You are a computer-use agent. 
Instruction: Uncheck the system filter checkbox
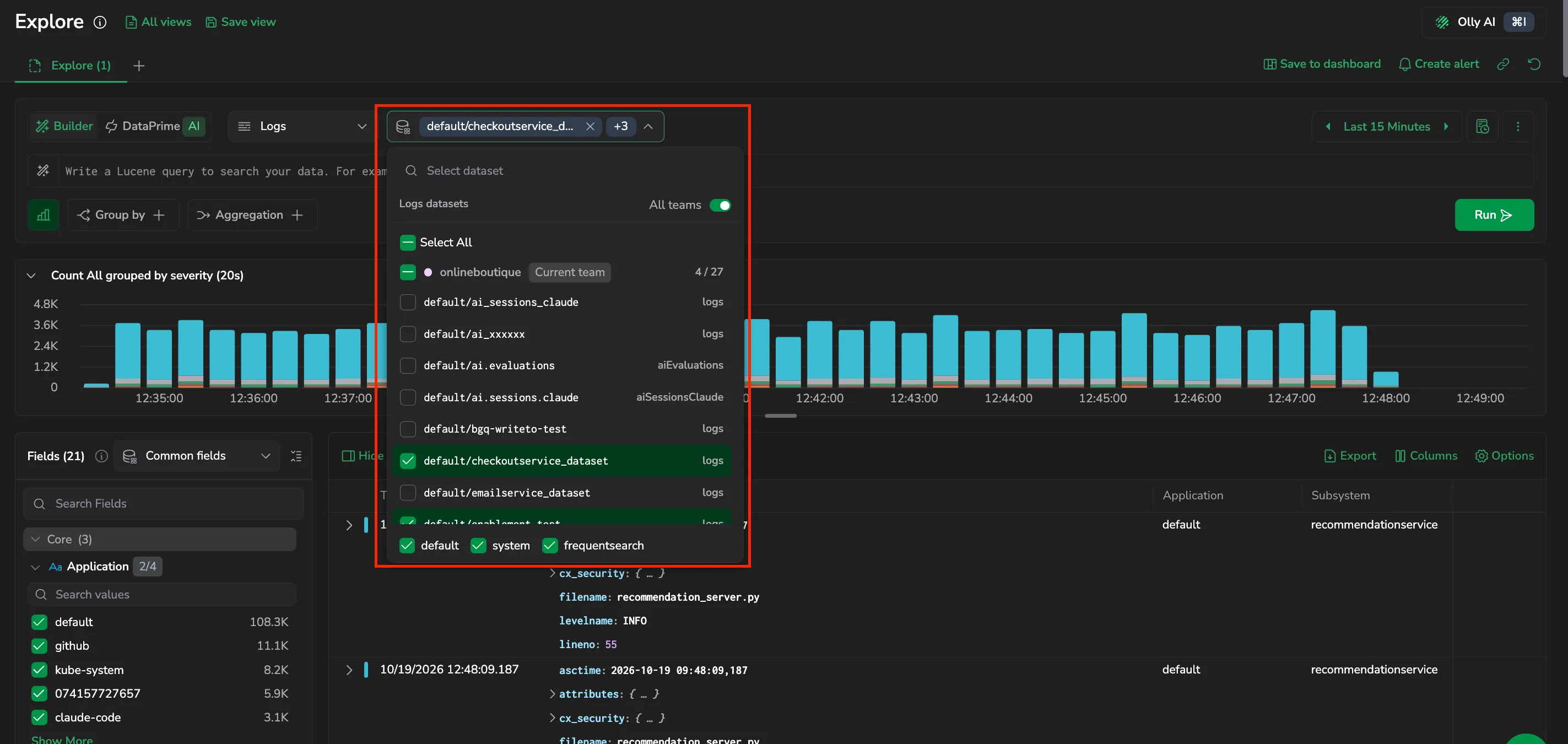[x=478, y=546]
